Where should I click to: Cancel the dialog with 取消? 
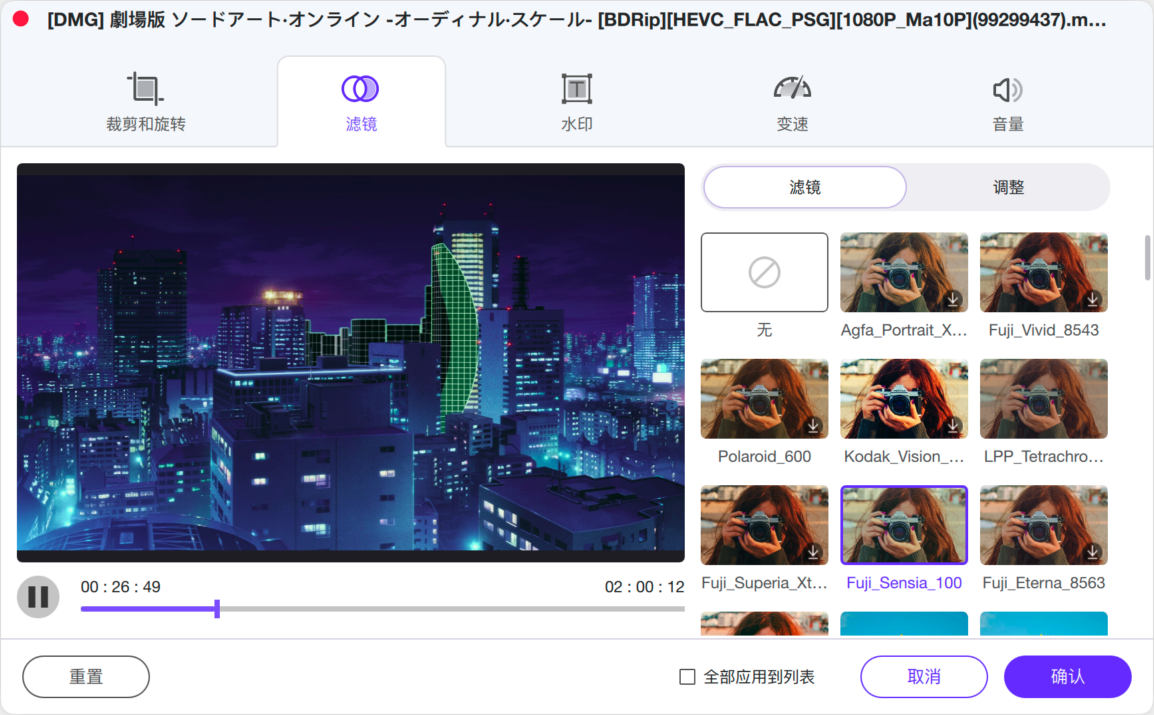(x=924, y=677)
